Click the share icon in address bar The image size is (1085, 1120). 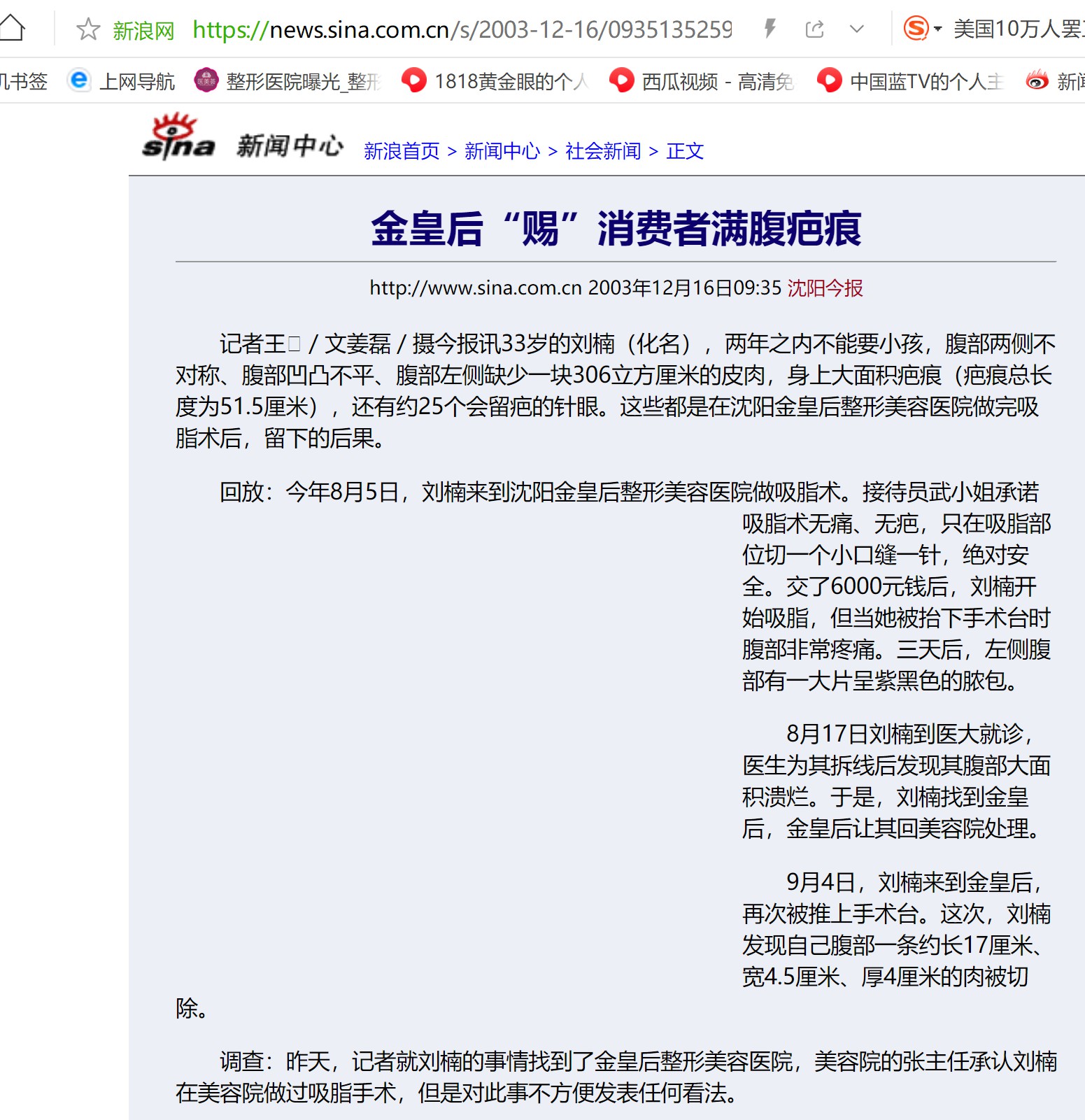(x=814, y=29)
